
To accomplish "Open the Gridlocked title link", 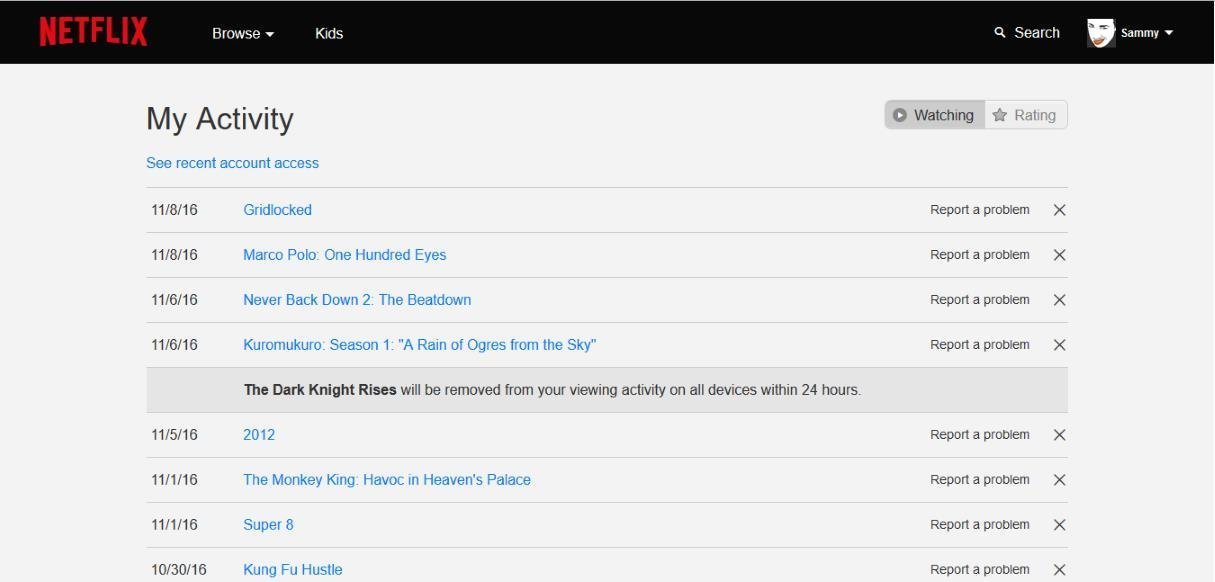I will [278, 210].
